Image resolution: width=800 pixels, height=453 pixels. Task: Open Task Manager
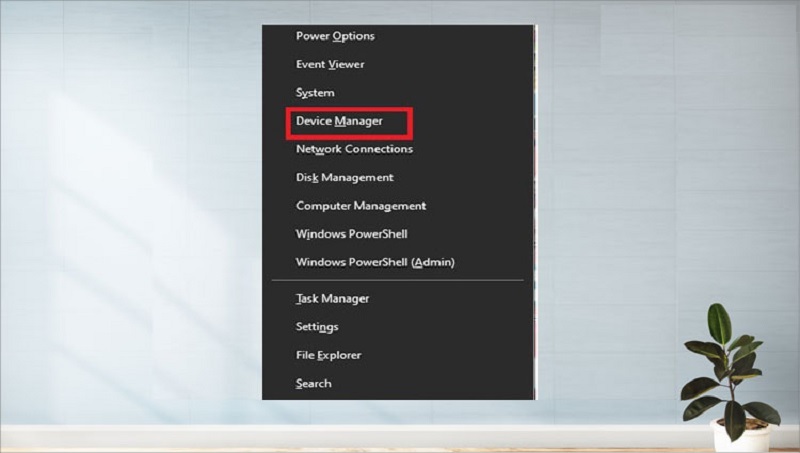click(332, 298)
